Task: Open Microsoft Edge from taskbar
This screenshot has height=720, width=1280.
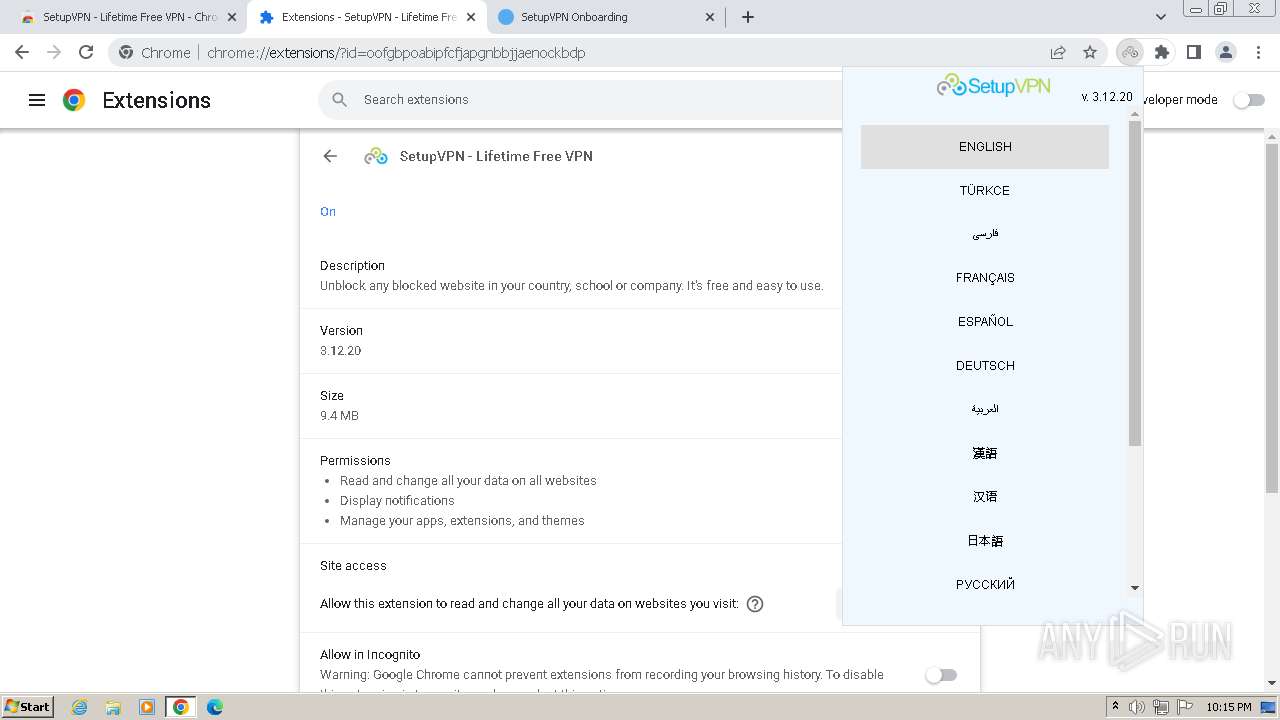Action: point(215,707)
